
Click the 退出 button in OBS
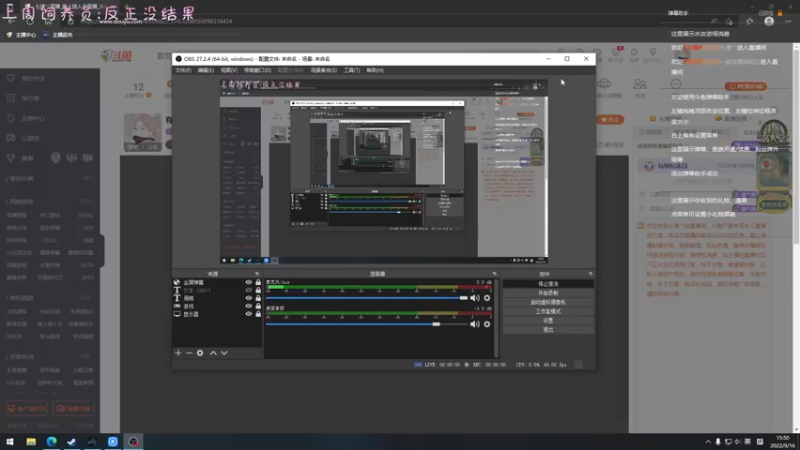[548, 330]
